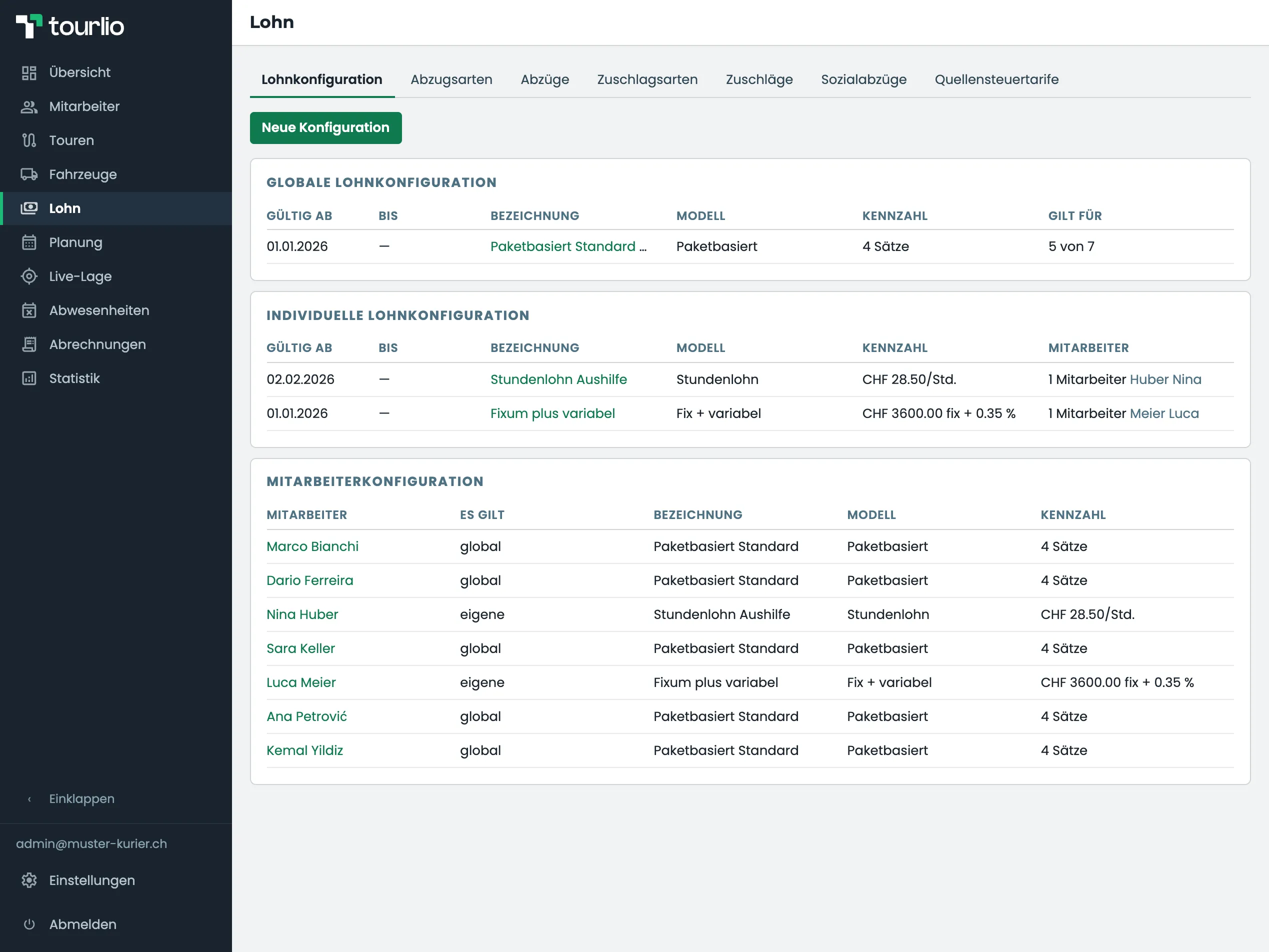Screen dimensions: 1269x952
Task: Open Abwesenheiten calendar-x icon
Action: tap(29, 310)
